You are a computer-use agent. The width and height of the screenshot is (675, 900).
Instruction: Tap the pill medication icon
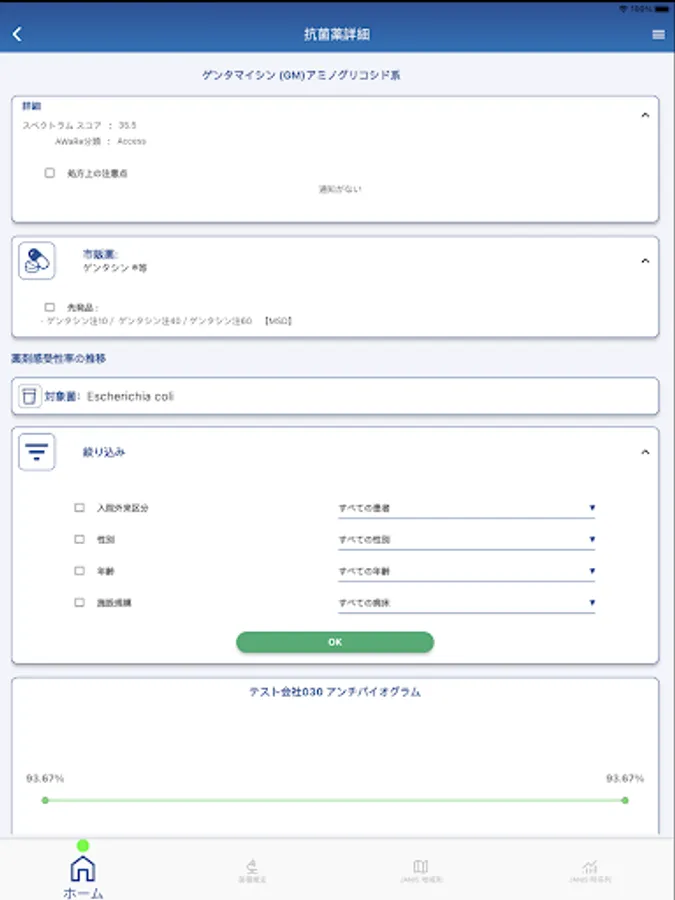(x=37, y=261)
